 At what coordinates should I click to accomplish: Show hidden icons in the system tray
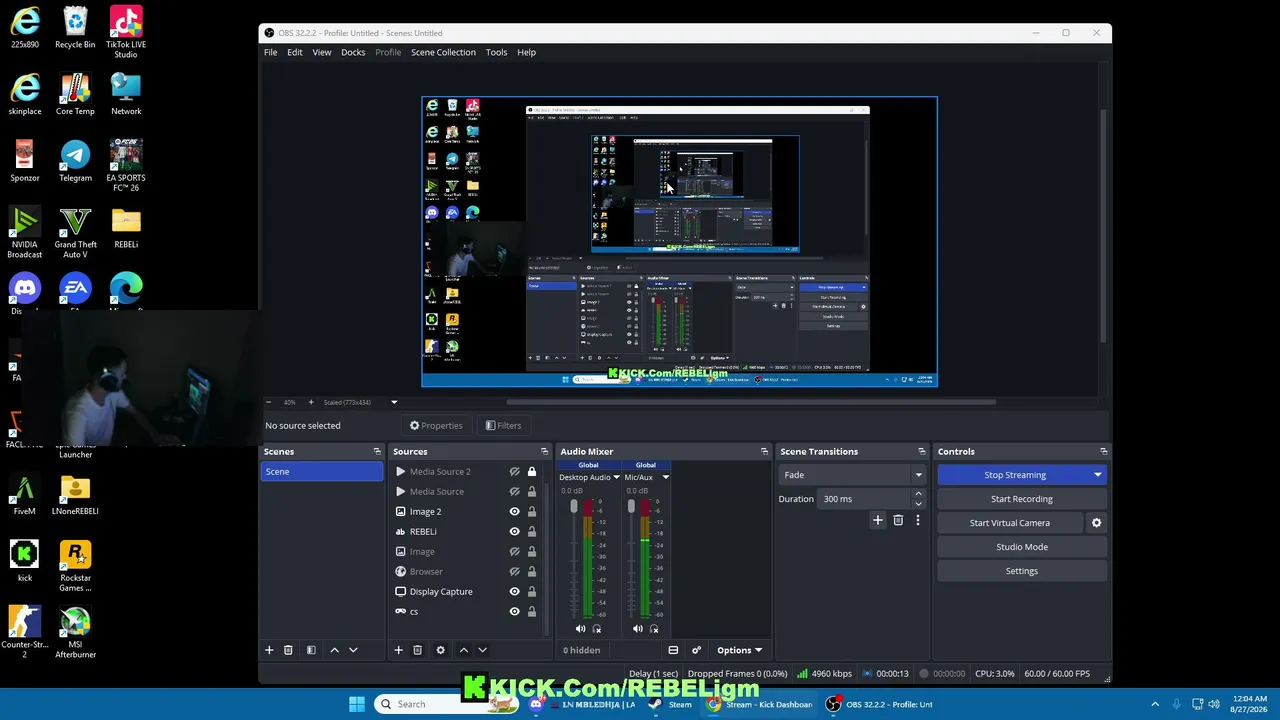[x=1155, y=704]
